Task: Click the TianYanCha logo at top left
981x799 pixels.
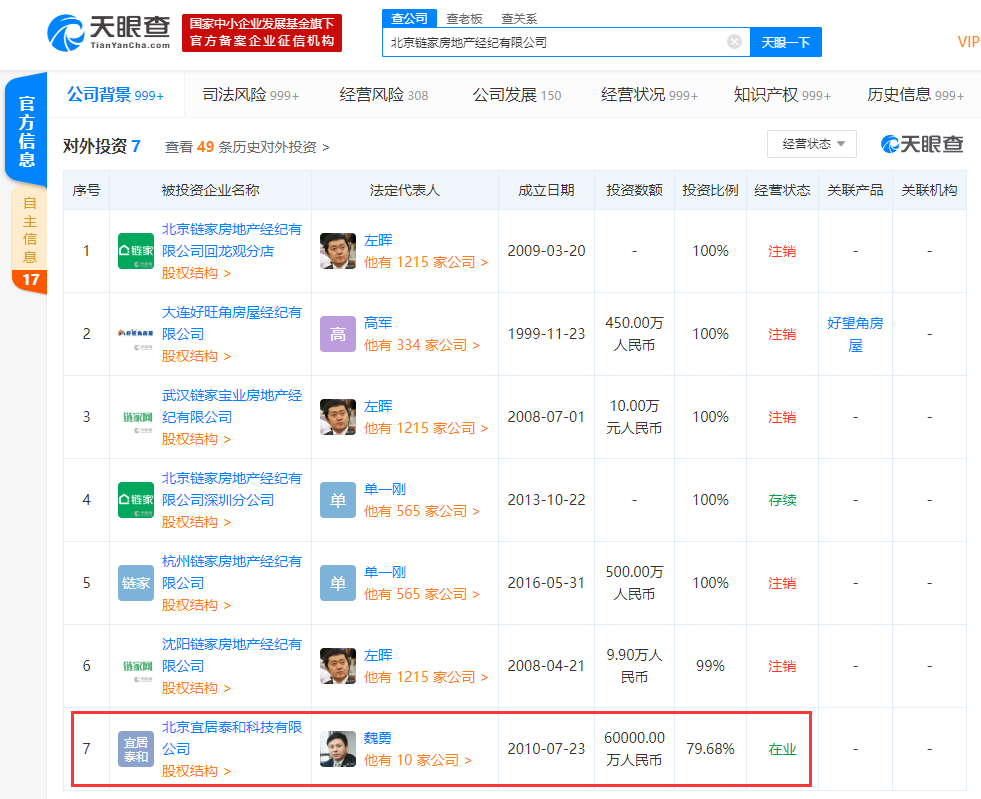Action: [x=109, y=33]
